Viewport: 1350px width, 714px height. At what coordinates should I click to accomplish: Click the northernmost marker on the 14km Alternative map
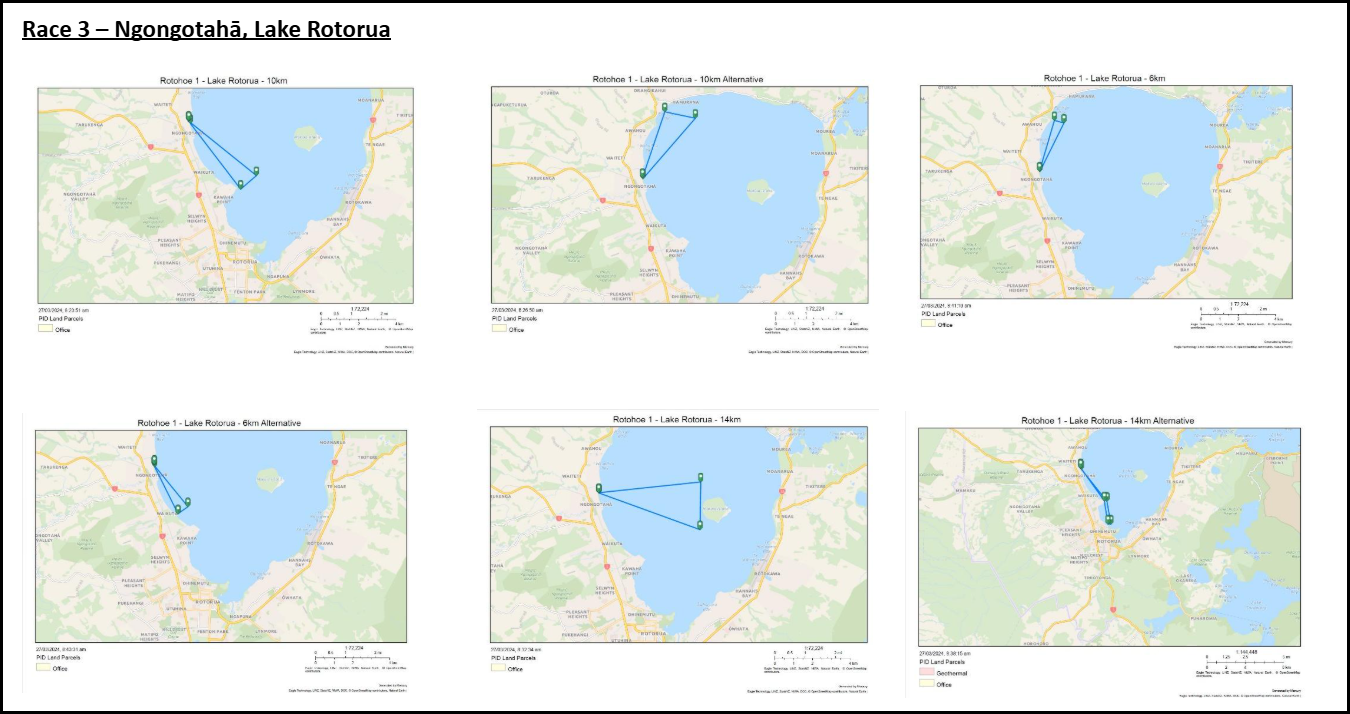(1081, 464)
